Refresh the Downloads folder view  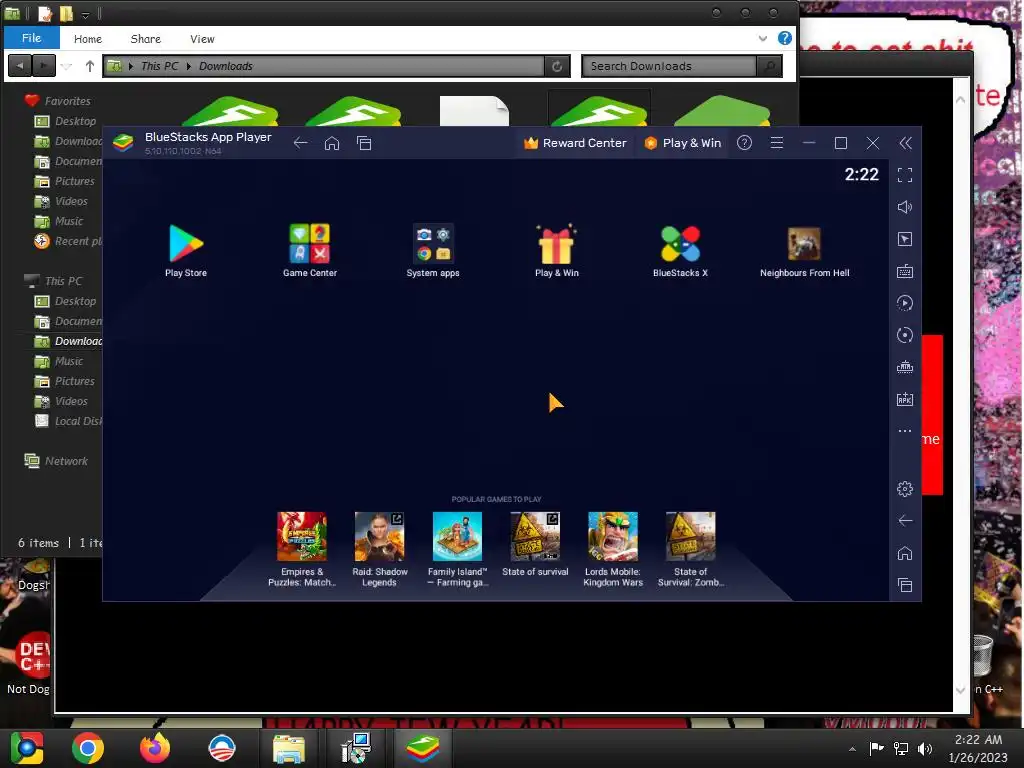[557, 66]
